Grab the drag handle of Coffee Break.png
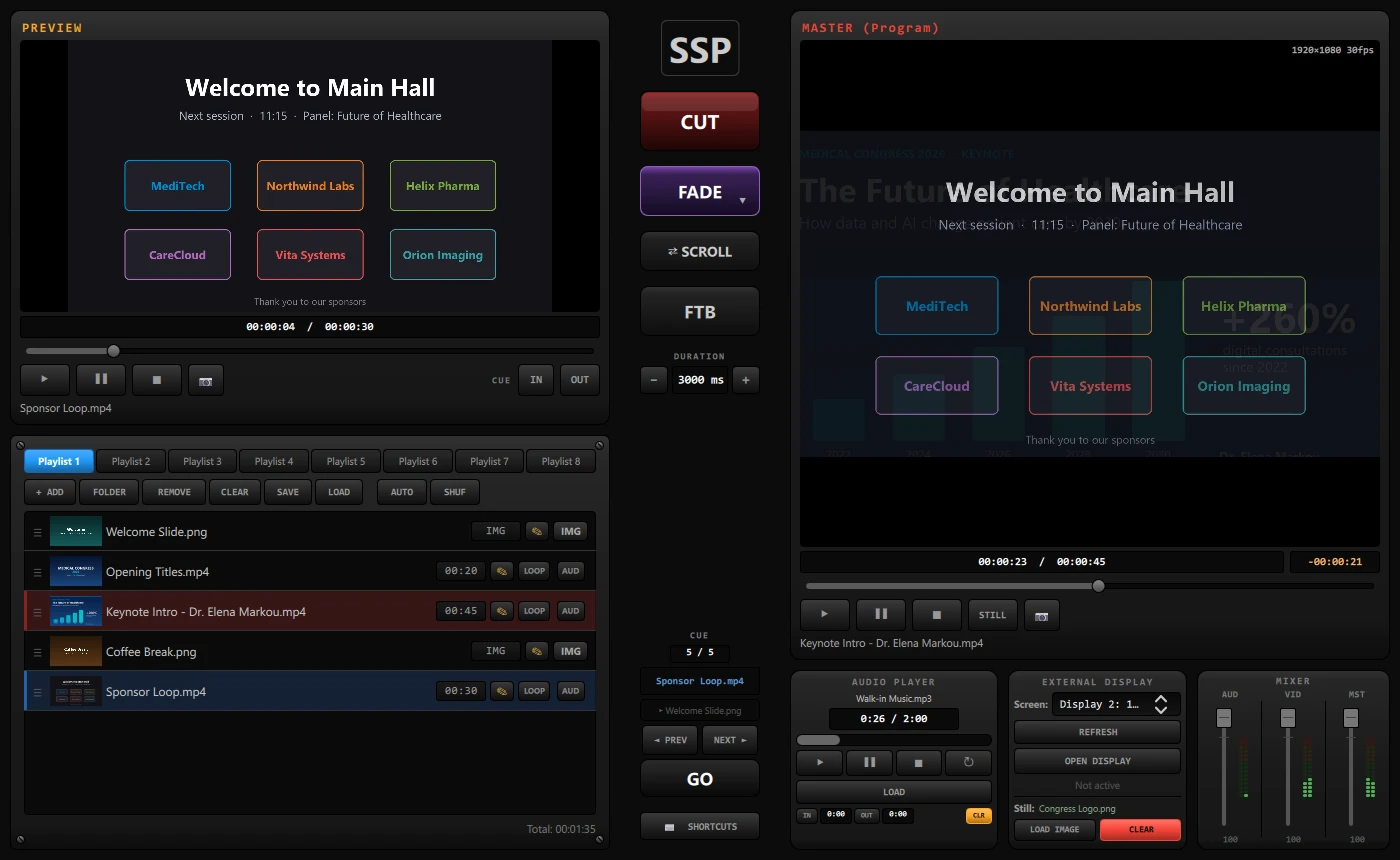1400x860 pixels. point(38,651)
